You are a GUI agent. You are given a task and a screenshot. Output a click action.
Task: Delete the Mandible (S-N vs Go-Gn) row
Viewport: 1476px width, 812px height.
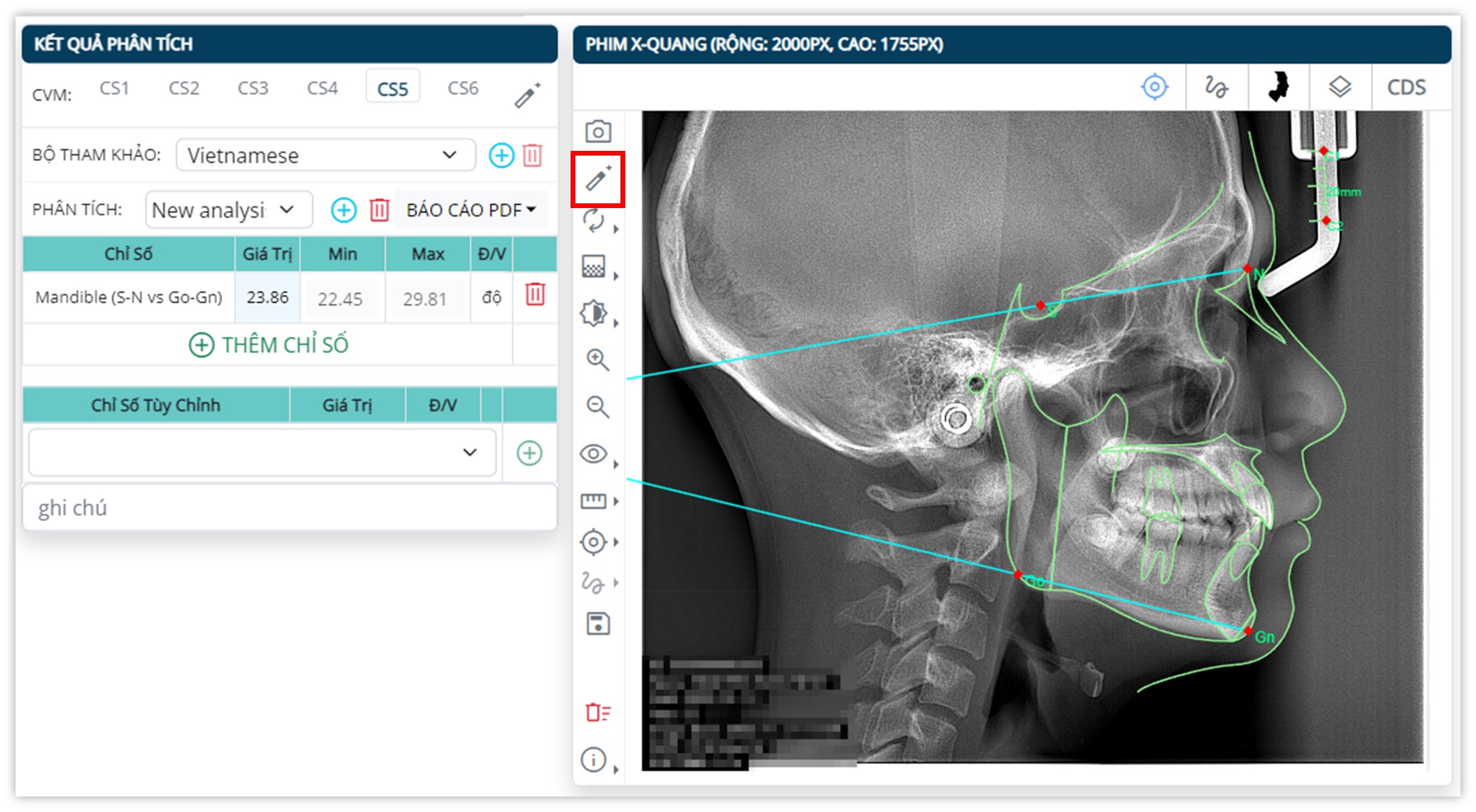coord(535,295)
